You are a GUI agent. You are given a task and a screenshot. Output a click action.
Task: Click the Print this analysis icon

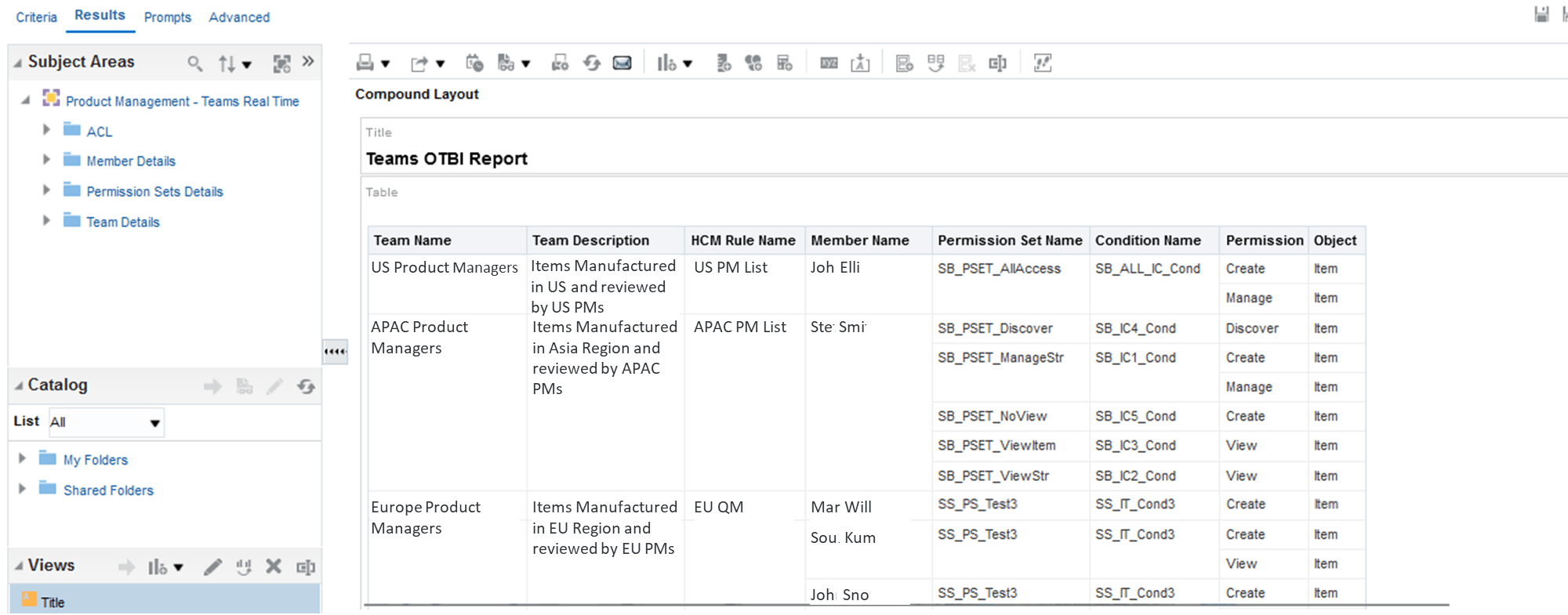point(365,63)
